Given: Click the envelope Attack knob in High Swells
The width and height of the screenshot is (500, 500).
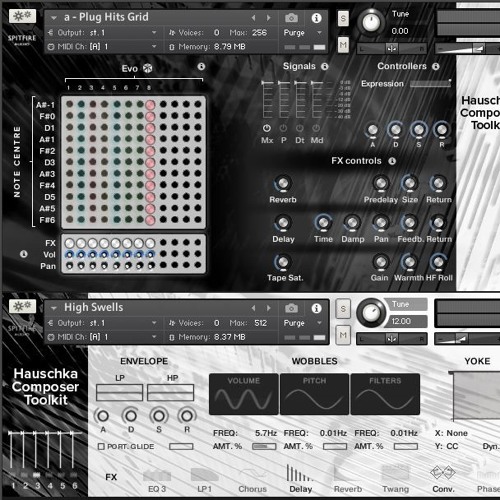Looking at the screenshot, I should point(103,416).
